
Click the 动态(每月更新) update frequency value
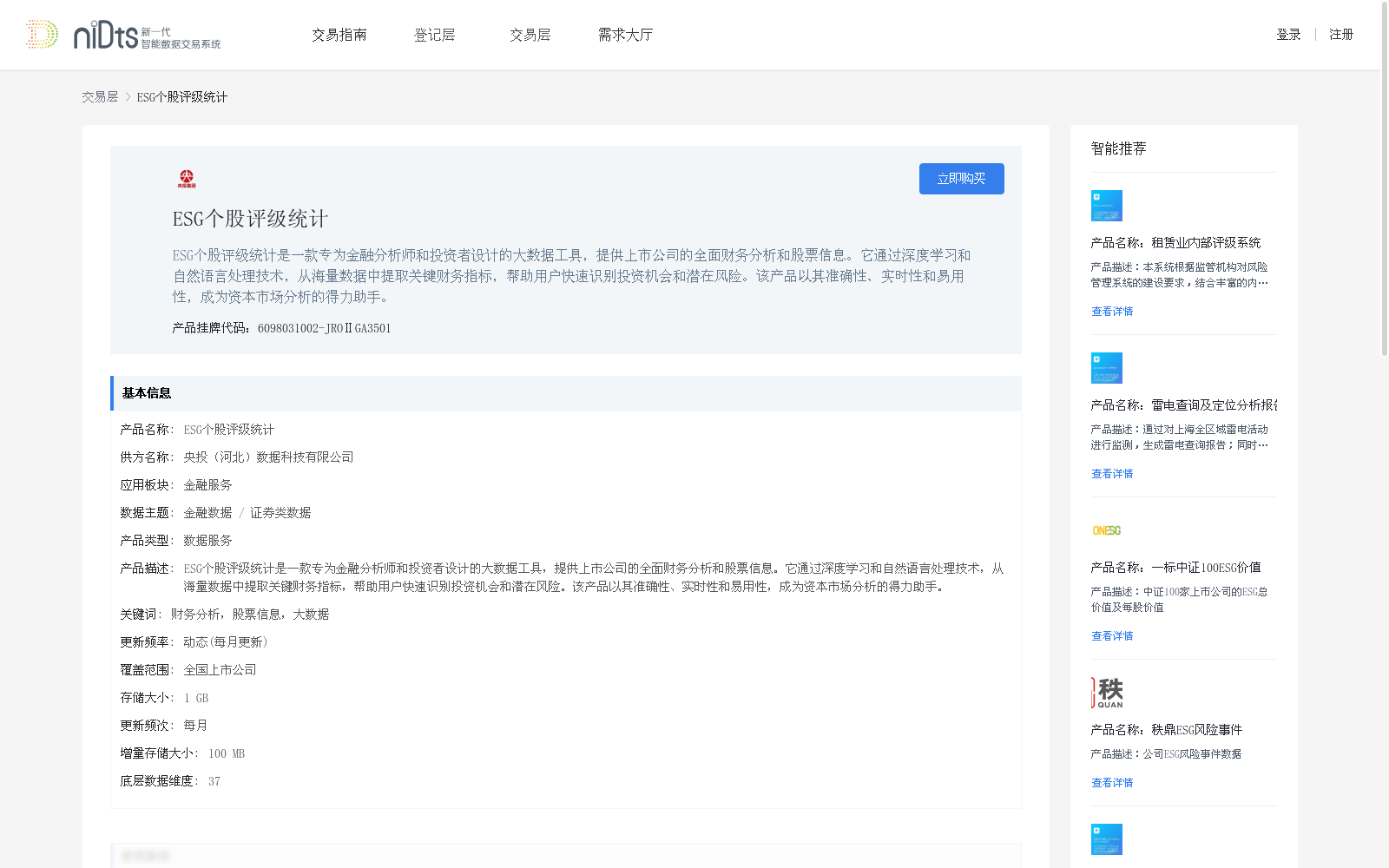click(227, 642)
